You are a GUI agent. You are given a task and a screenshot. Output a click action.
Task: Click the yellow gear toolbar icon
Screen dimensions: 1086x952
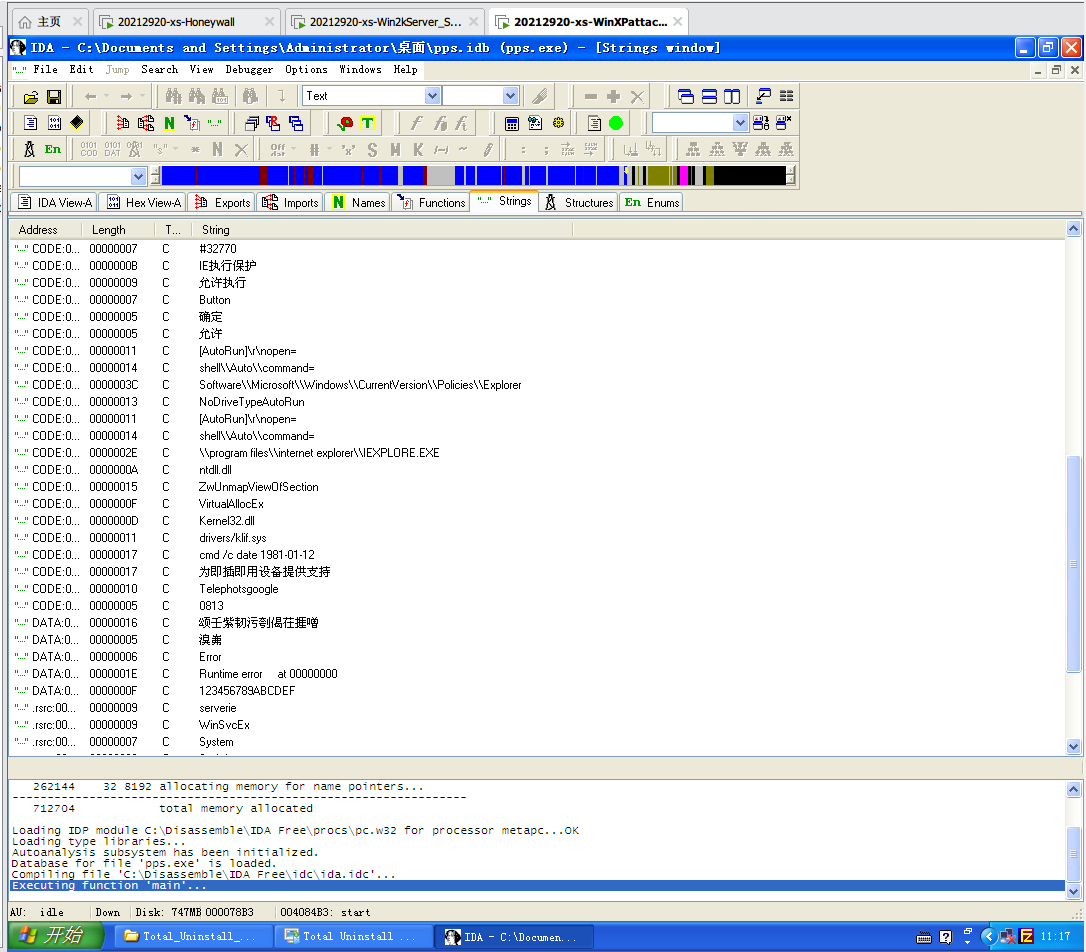558,123
